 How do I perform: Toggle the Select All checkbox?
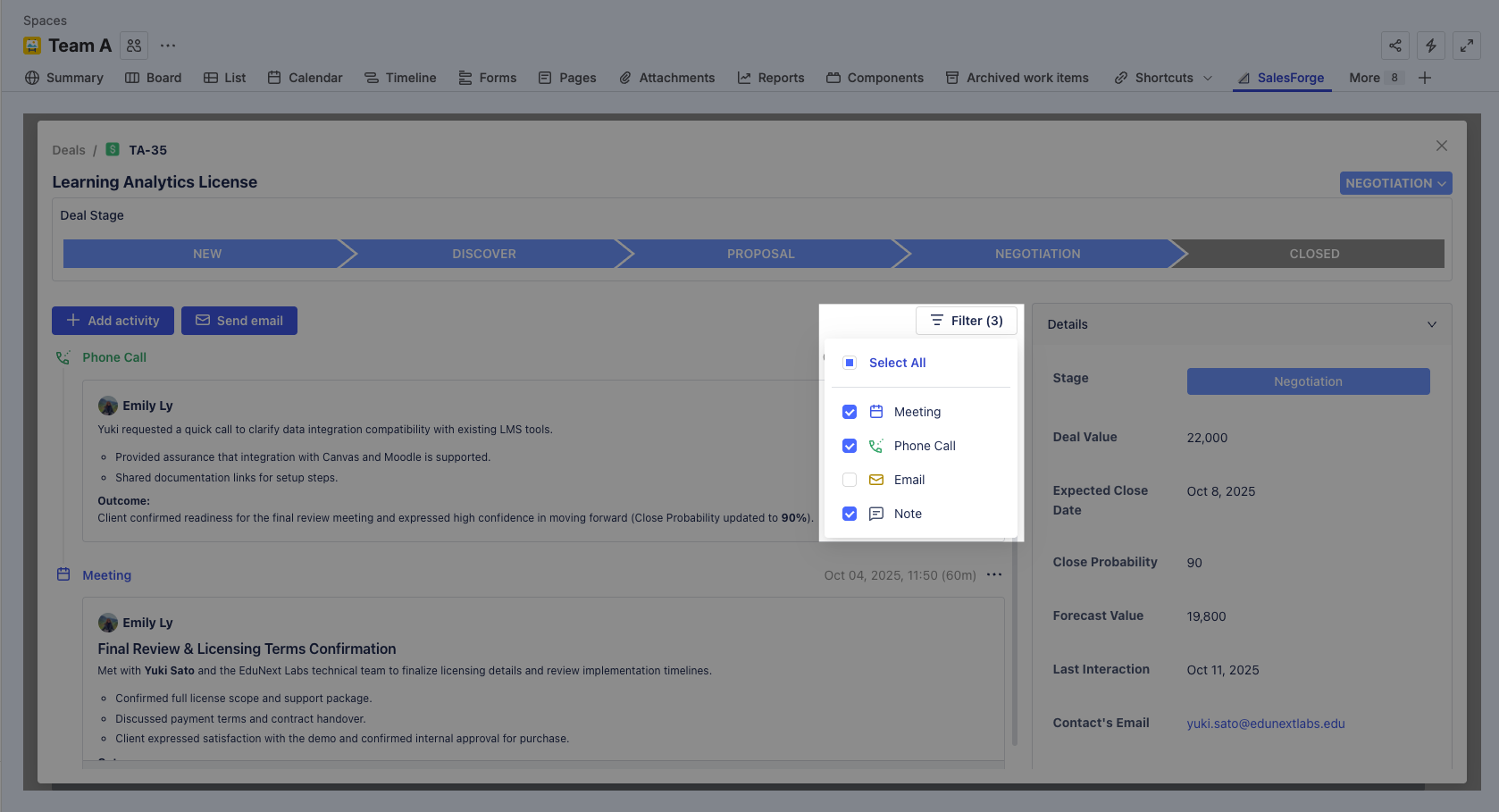(x=850, y=363)
